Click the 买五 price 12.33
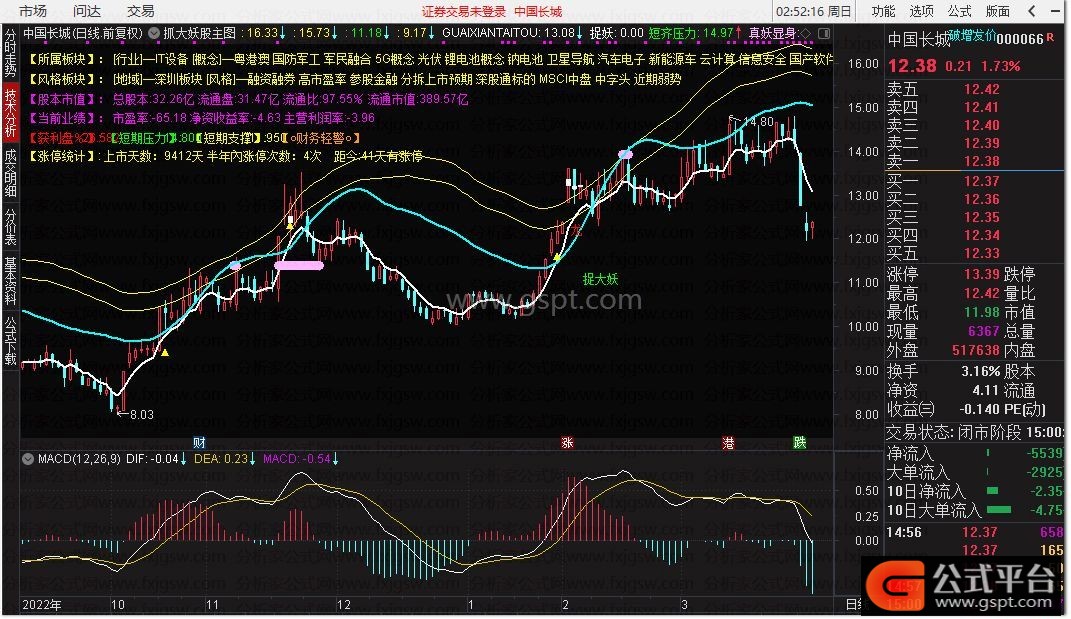Screen dimensions: 1071x619 [982, 253]
